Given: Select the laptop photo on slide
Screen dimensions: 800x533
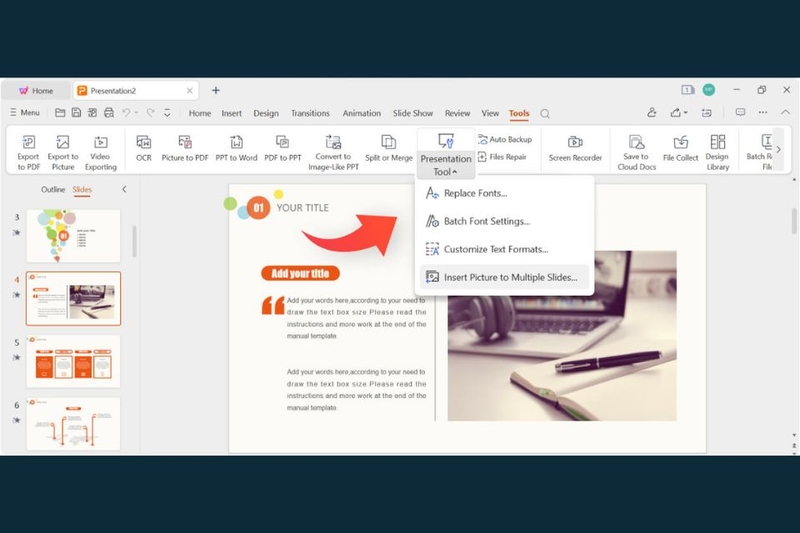Looking at the screenshot, I should click(x=562, y=336).
